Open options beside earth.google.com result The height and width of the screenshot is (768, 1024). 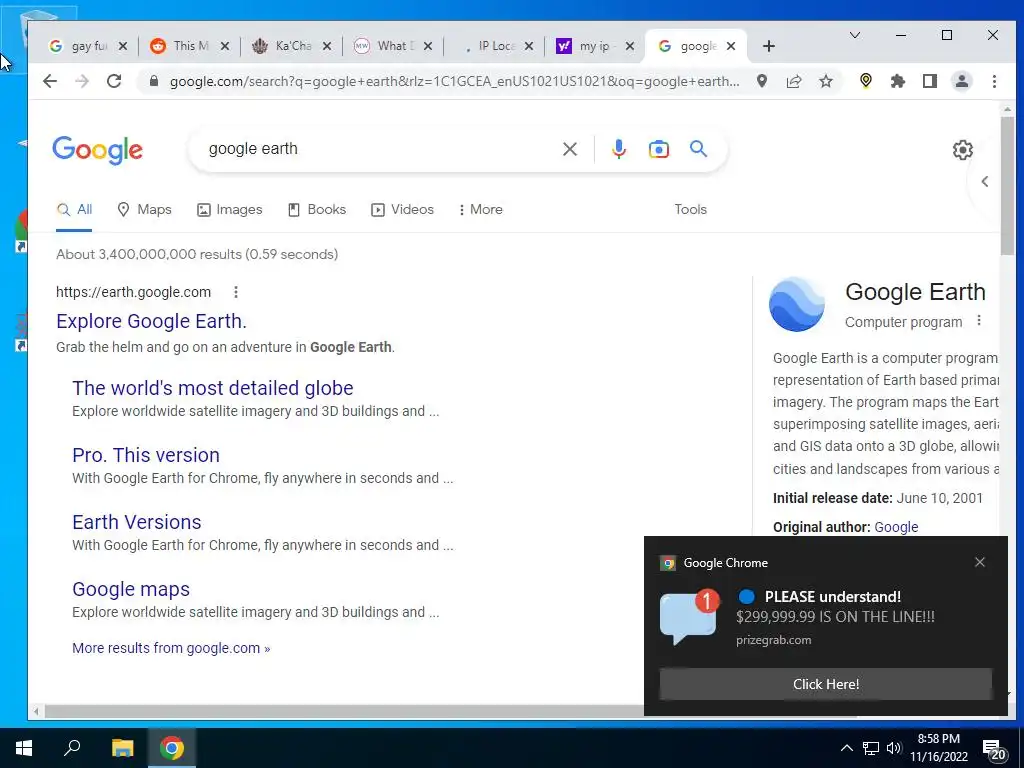click(236, 292)
